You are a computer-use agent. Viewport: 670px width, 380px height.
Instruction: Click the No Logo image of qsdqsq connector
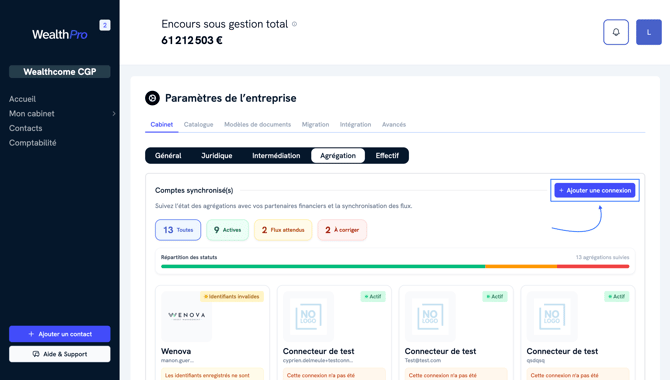[x=552, y=316]
